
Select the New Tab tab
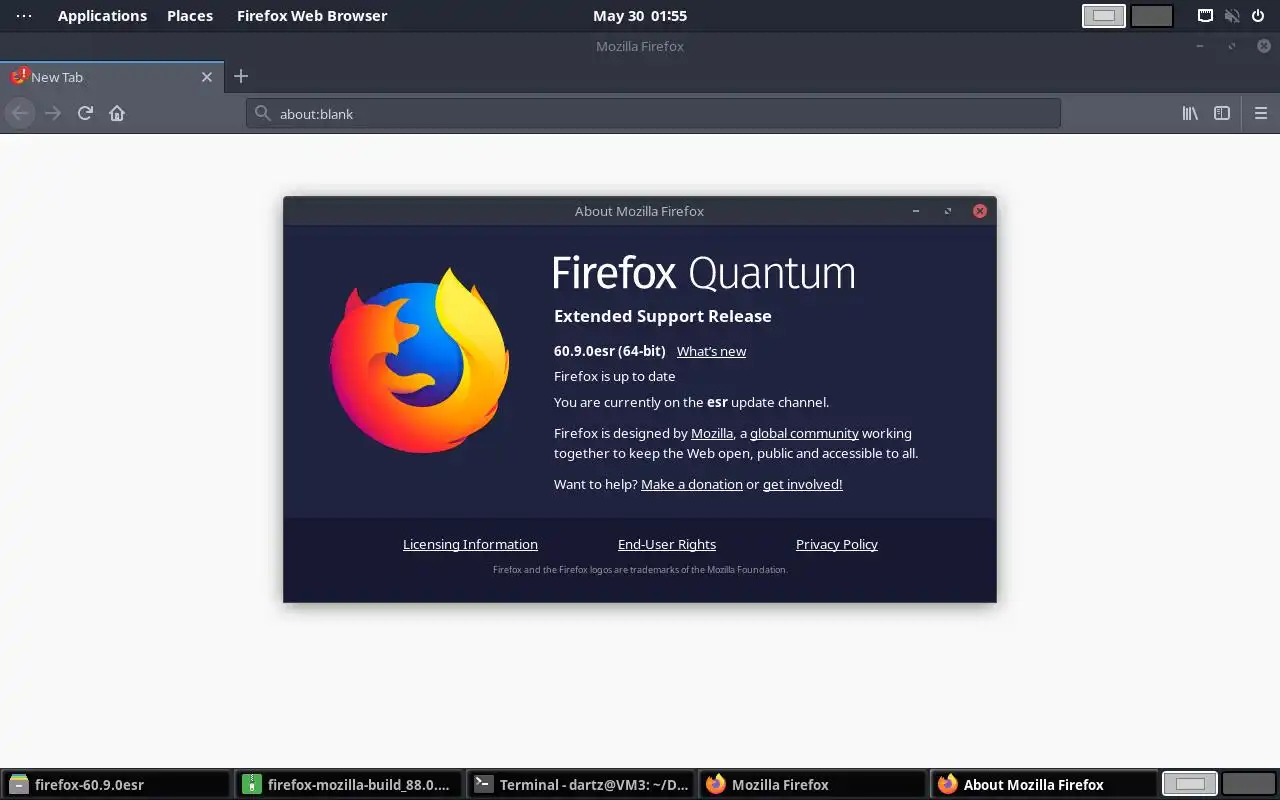coord(111,77)
